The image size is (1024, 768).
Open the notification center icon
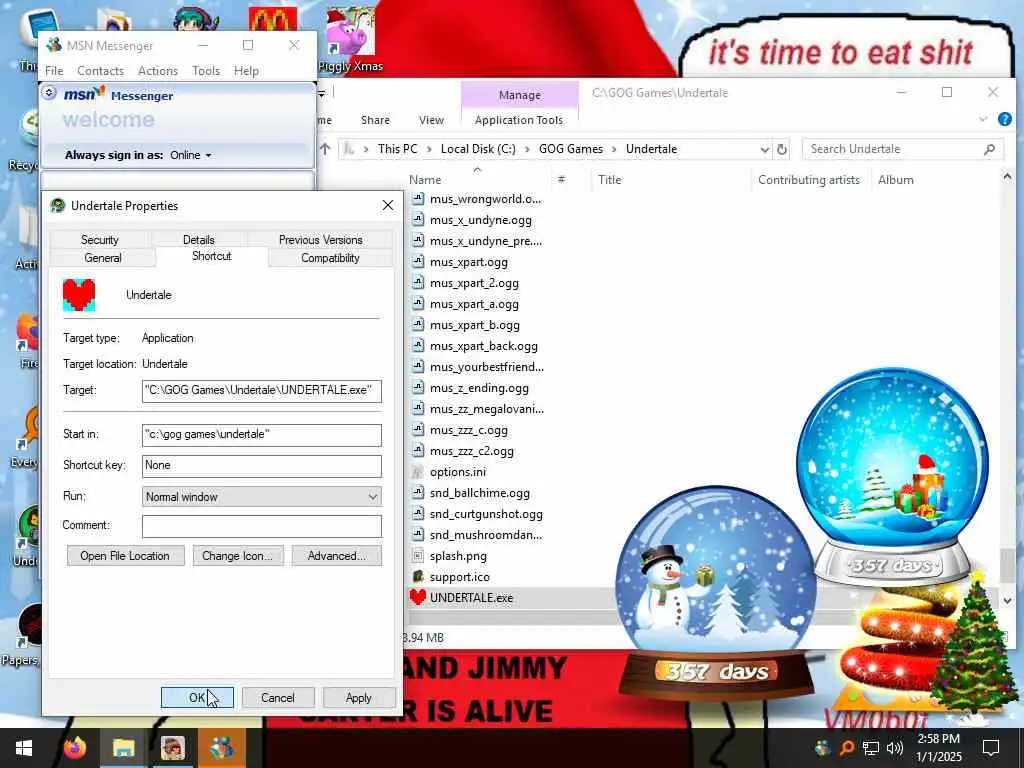coord(991,748)
